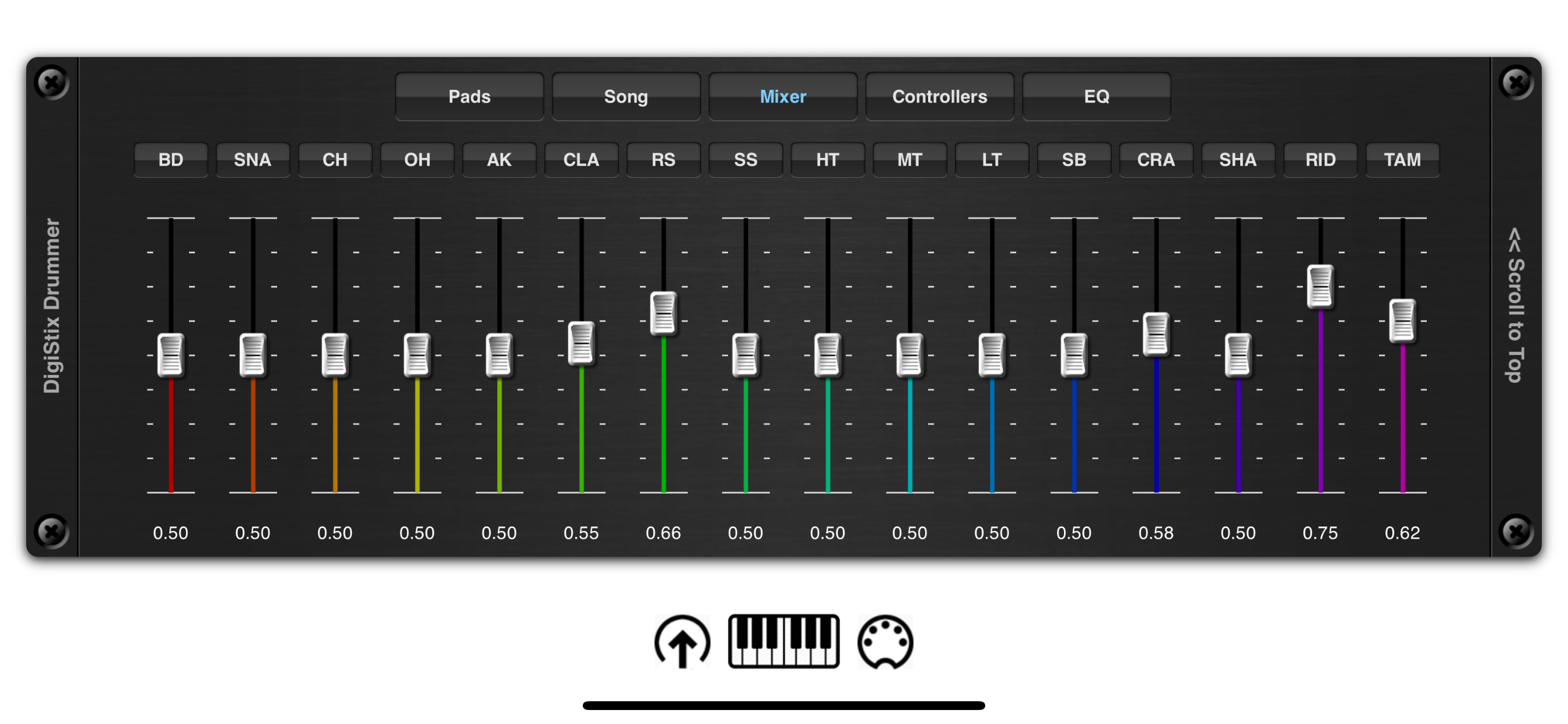
Task: Tap the CH channel button
Action: [335, 159]
